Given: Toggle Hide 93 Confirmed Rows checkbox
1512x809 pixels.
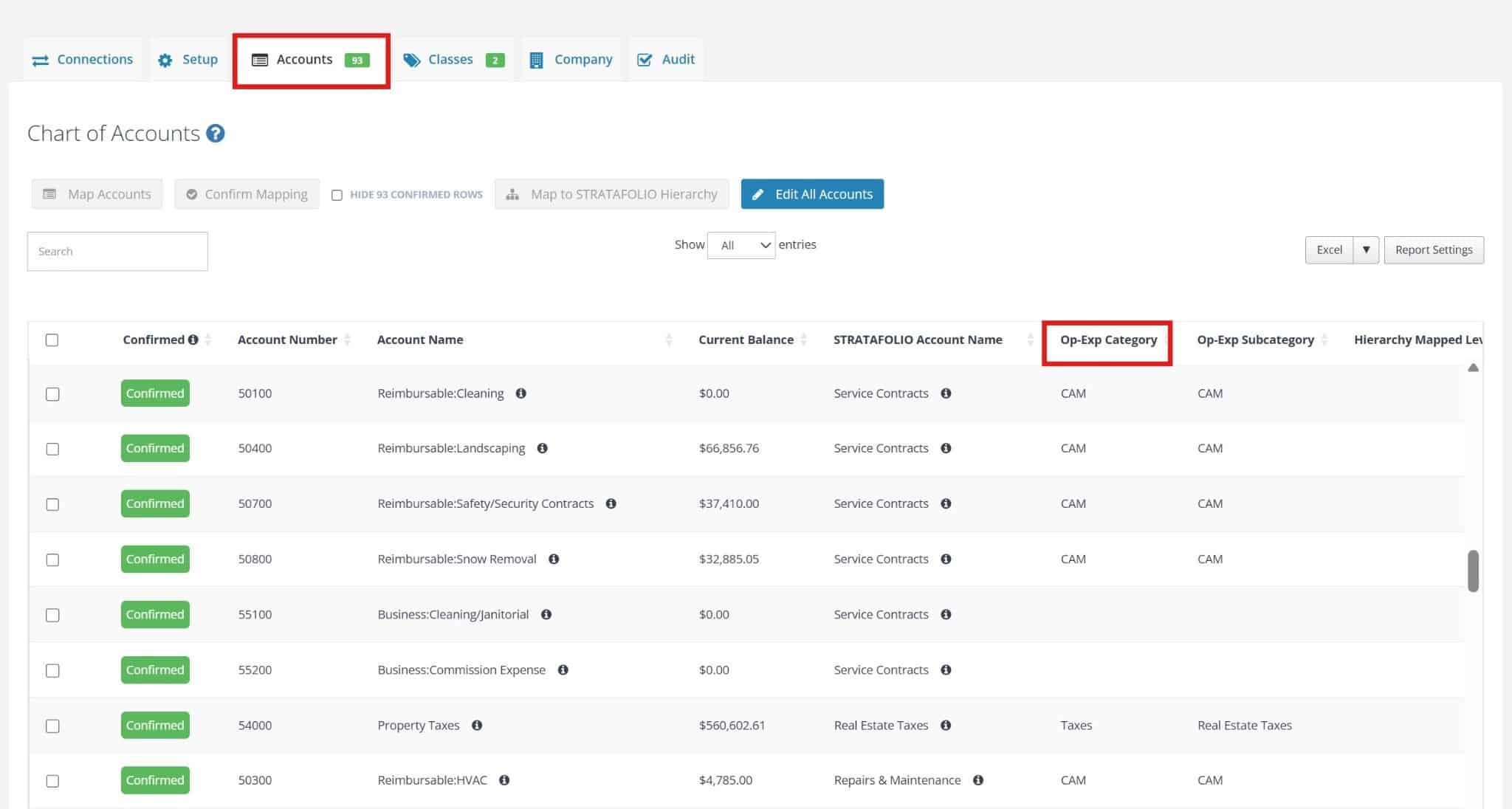Looking at the screenshot, I should 337,195.
